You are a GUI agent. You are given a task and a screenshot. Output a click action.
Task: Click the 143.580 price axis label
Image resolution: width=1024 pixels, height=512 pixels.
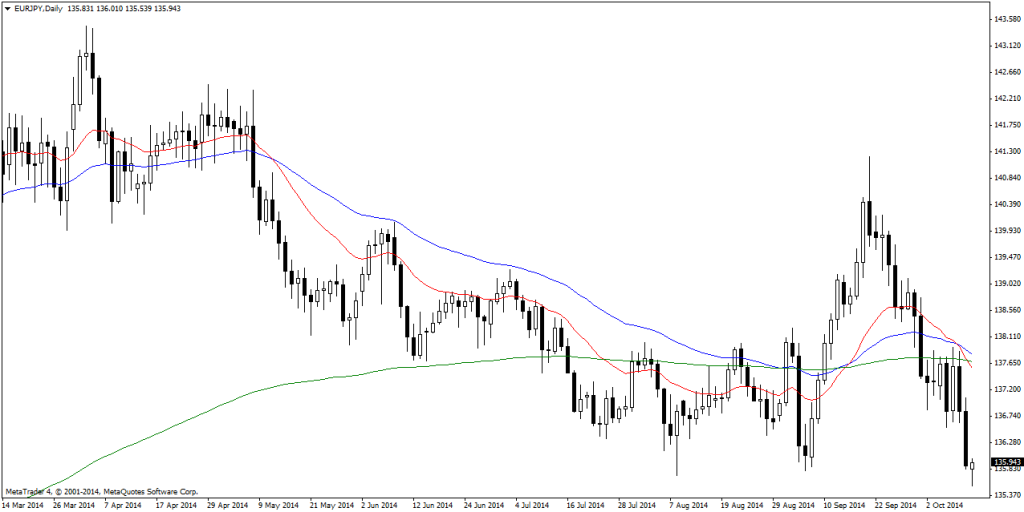1003,19
